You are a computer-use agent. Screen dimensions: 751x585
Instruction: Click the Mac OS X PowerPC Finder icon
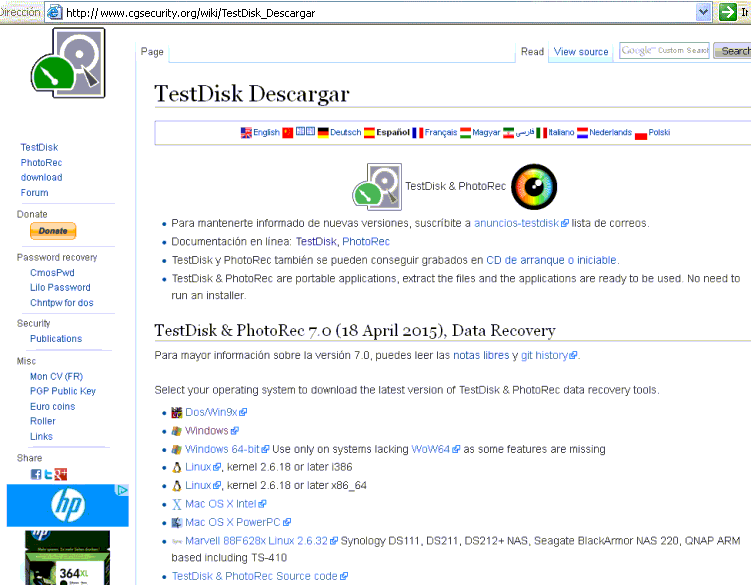pos(177,523)
